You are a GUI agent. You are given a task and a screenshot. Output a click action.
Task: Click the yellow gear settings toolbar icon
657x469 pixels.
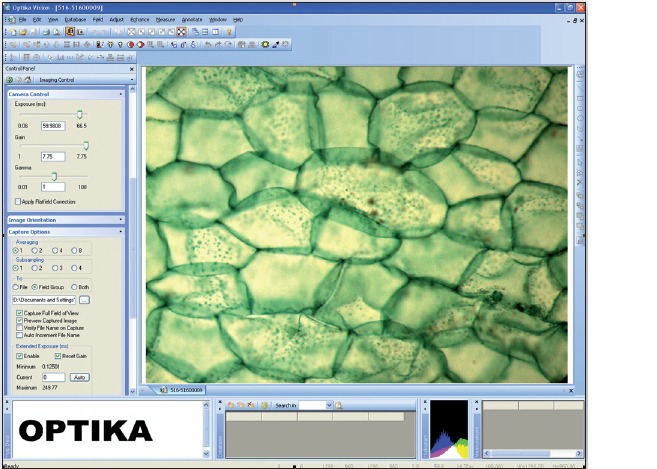click(x=264, y=44)
